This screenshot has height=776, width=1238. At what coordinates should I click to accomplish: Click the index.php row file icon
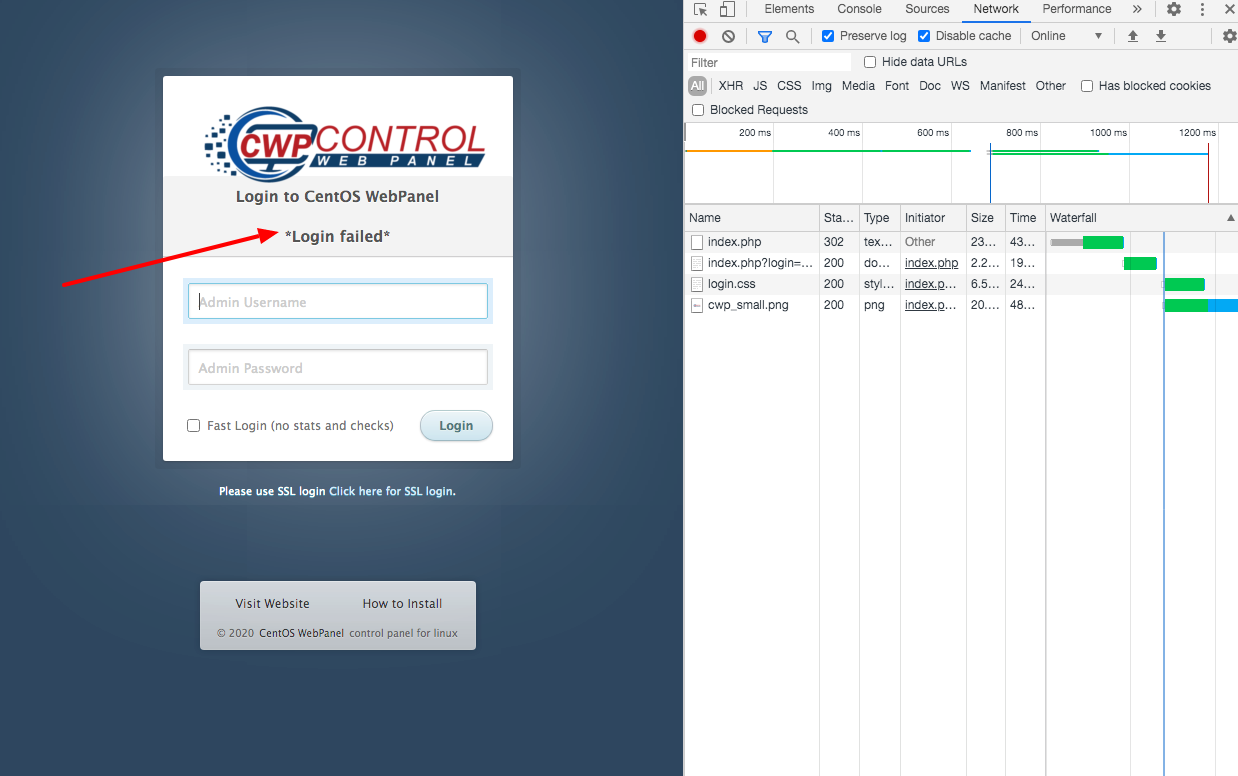697,242
